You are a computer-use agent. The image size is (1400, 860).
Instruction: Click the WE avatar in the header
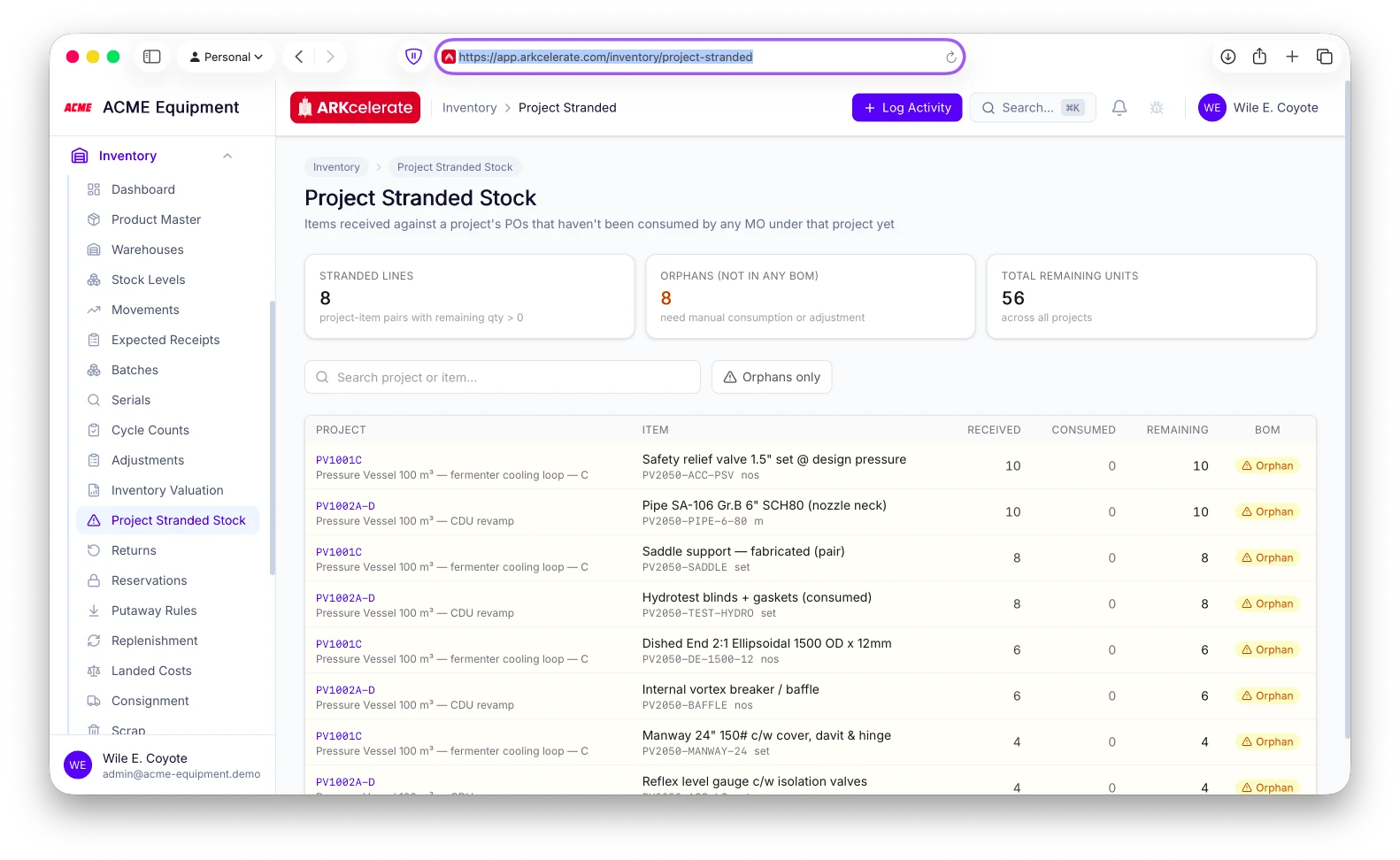(1212, 108)
